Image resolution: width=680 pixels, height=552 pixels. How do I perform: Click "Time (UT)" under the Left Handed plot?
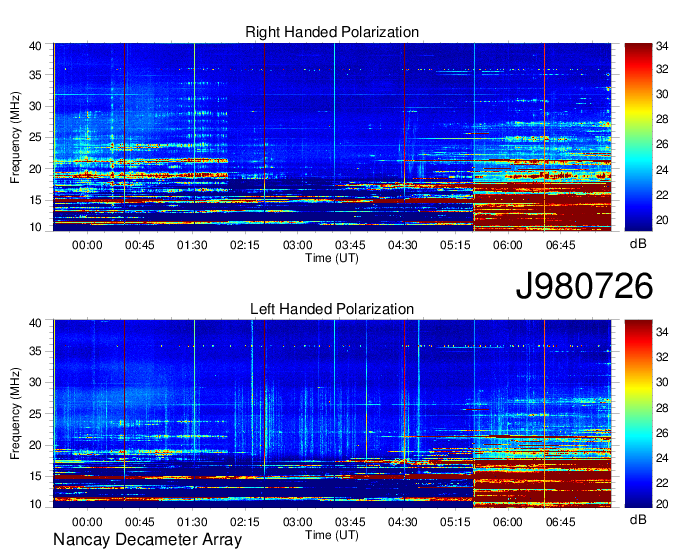pos(332,535)
